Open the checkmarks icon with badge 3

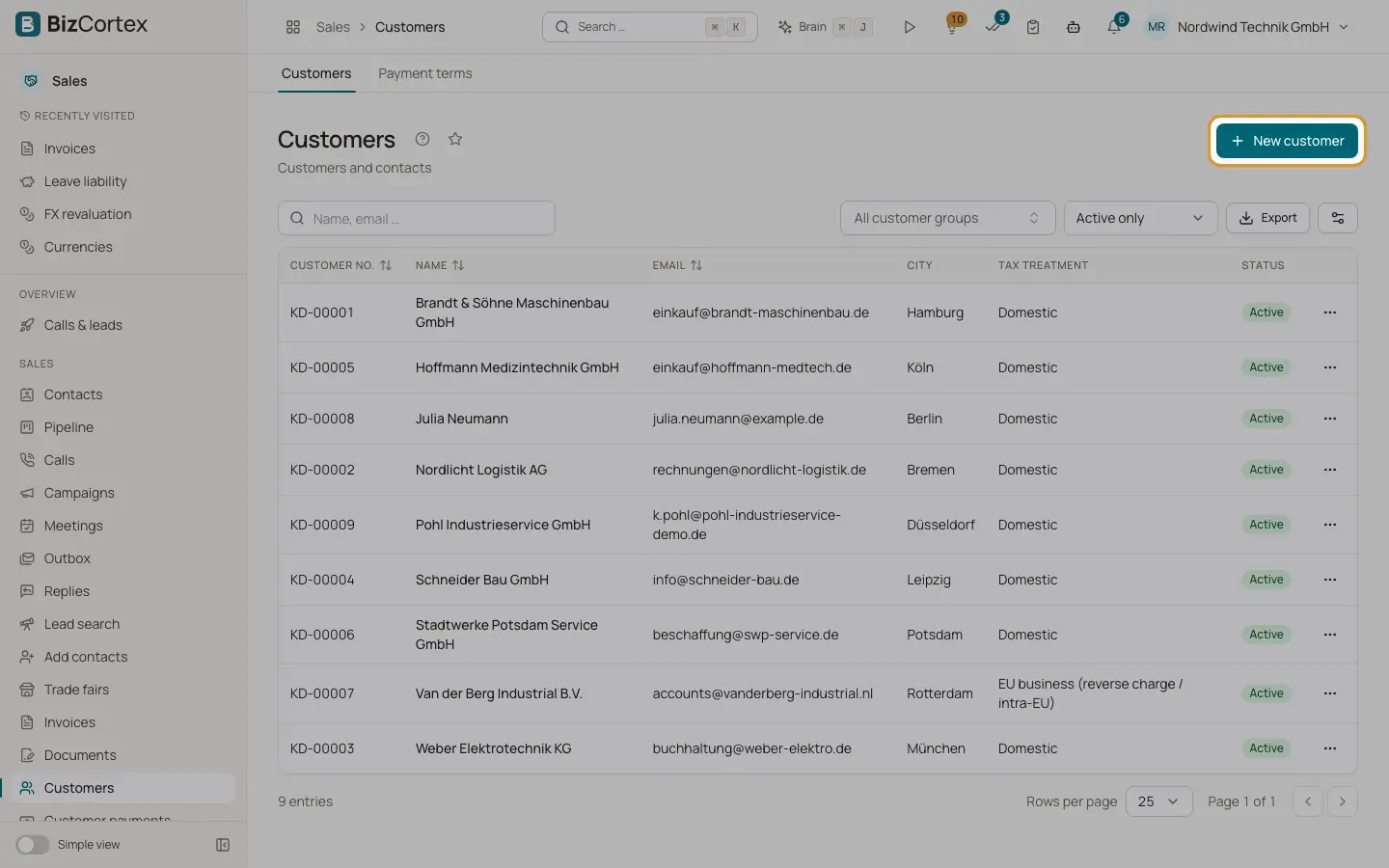[994, 26]
